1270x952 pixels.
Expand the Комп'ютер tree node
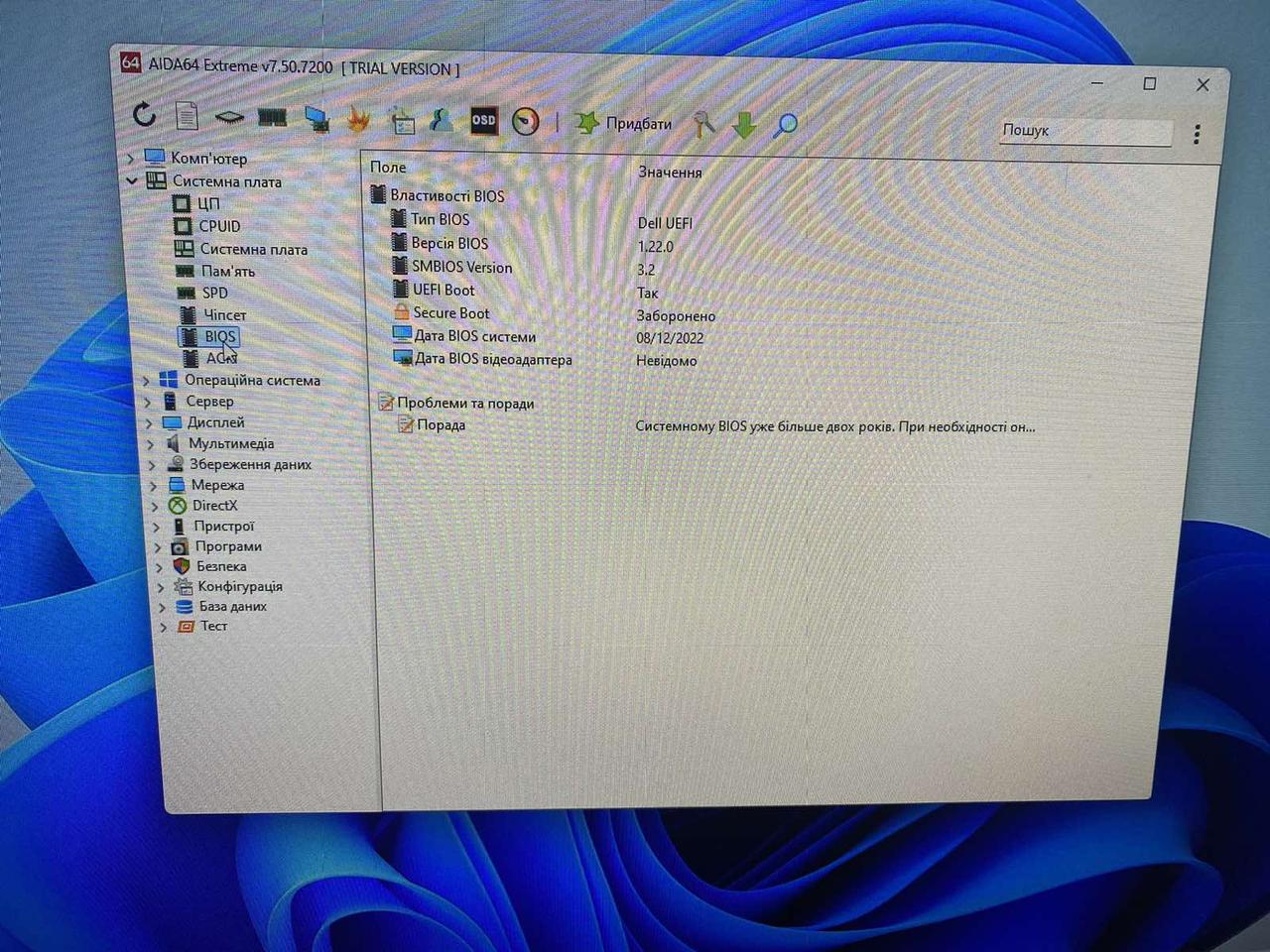[131, 158]
